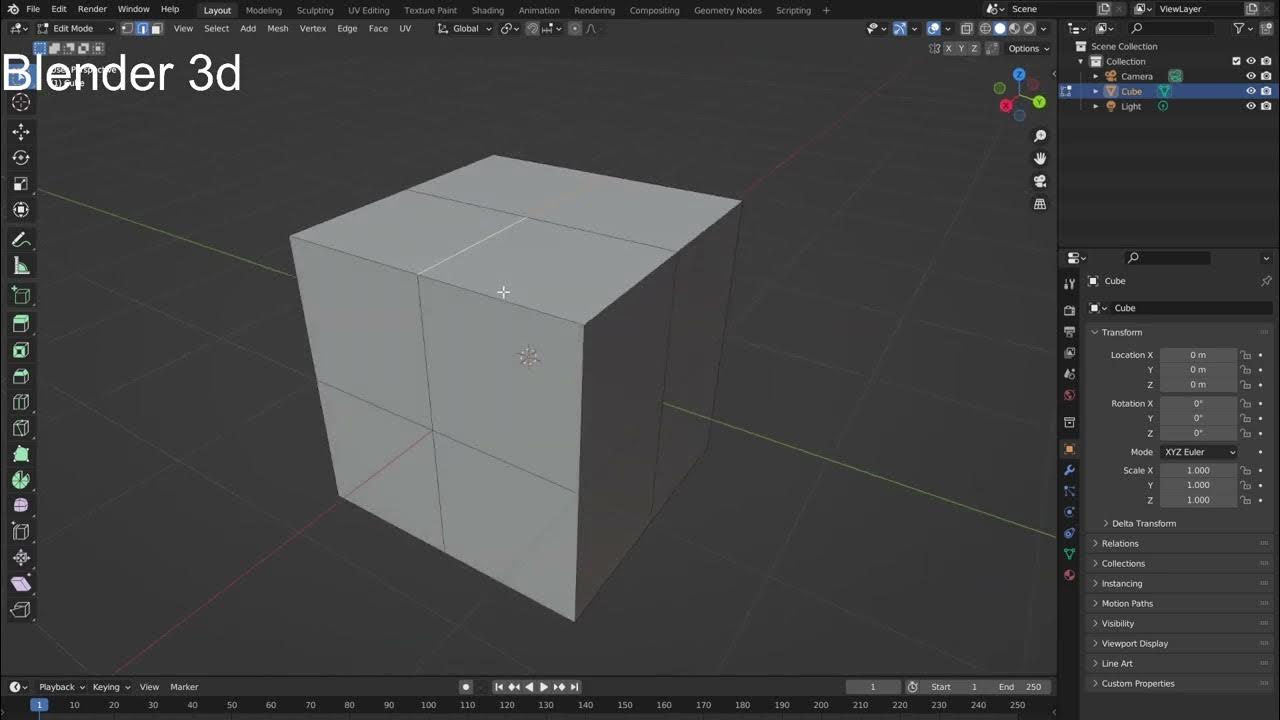The image size is (1280, 720).
Task: Toggle snapping magnet
Action: [532, 29]
